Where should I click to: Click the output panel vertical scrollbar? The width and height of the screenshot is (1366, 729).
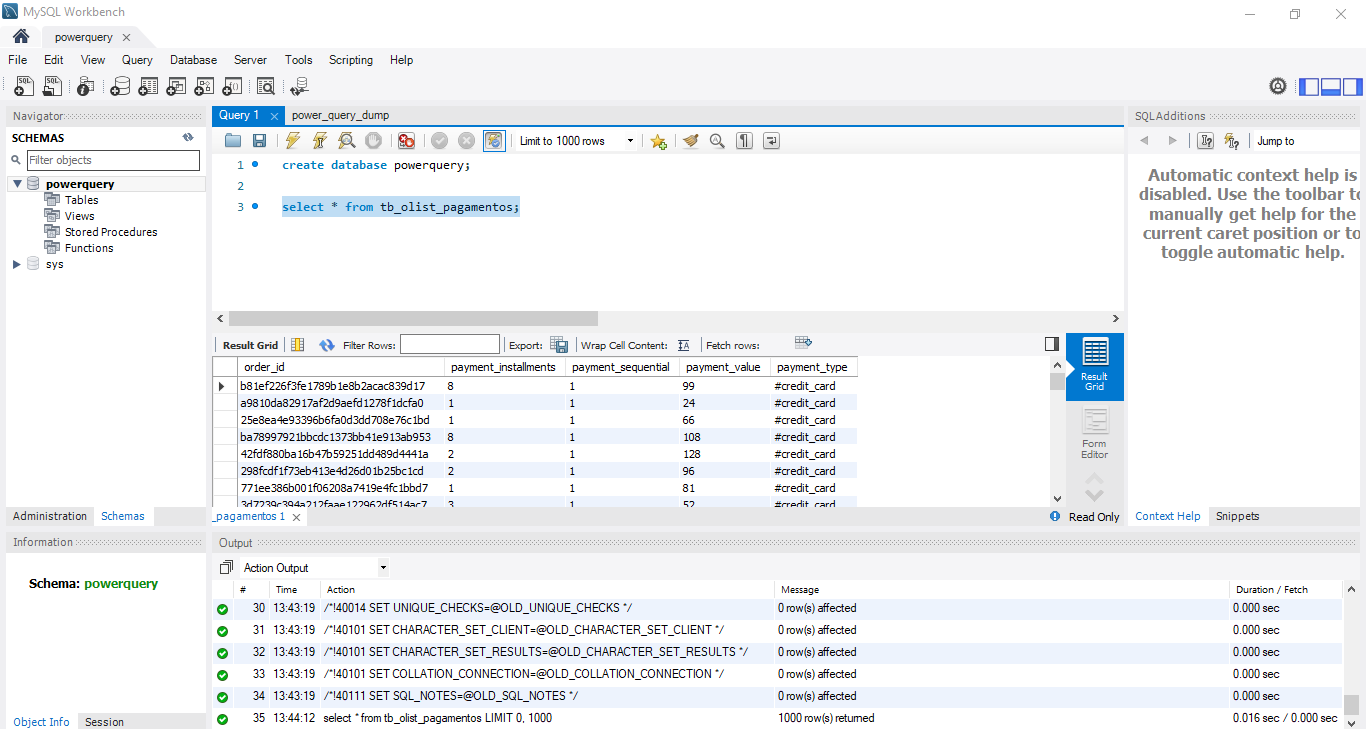[1351, 704]
